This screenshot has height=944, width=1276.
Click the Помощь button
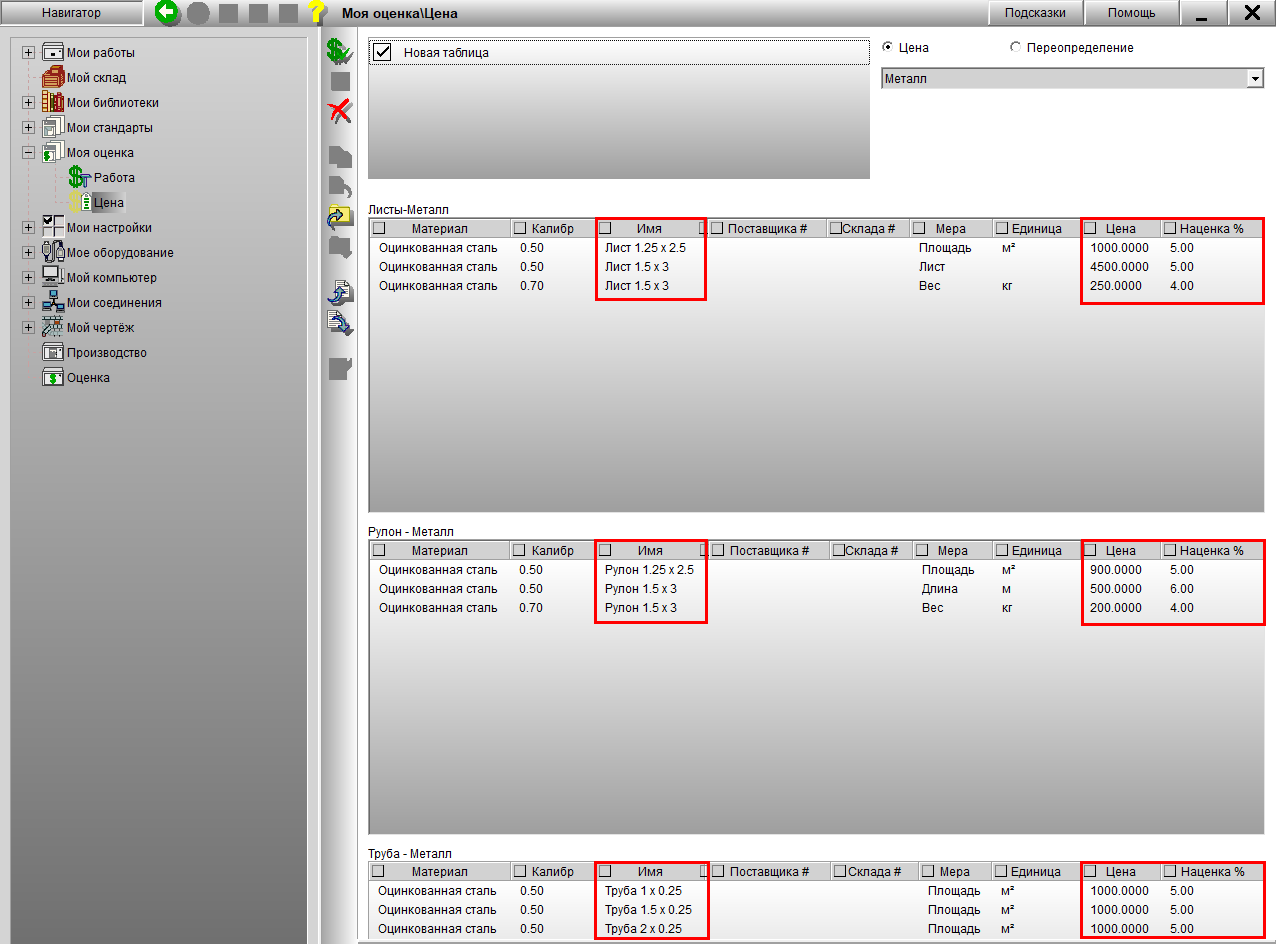click(1131, 13)
